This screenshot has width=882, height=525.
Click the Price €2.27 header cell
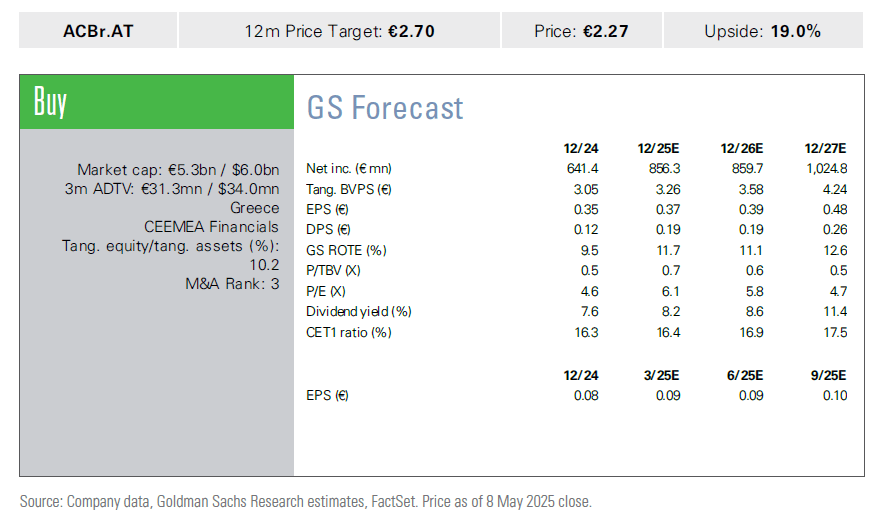coord(581,31)
